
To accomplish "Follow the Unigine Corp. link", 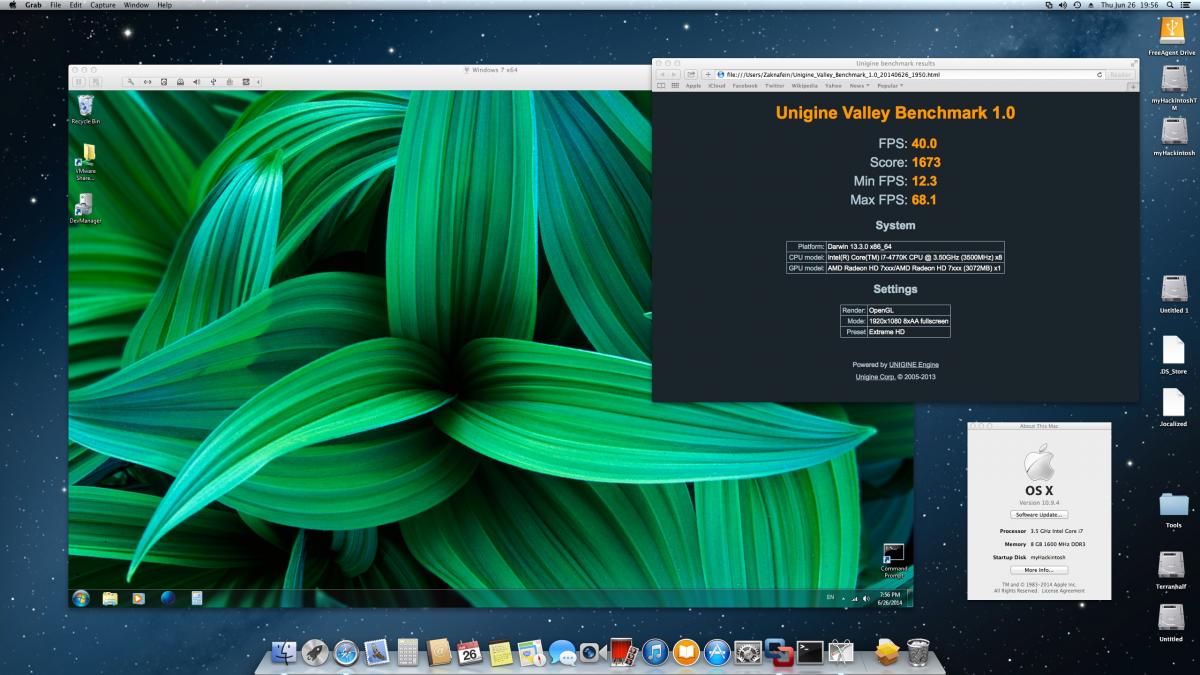I will [x=875, y=377].
